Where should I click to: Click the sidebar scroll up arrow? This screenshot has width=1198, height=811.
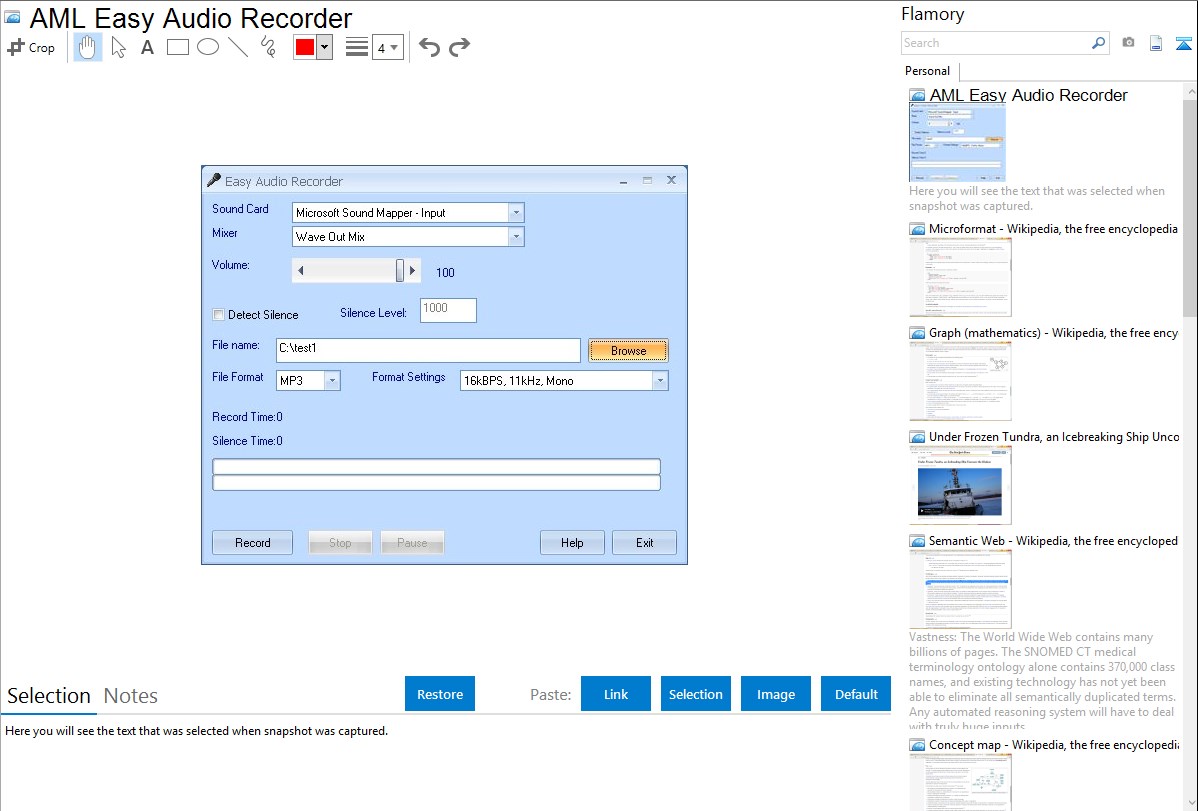tap(1191, 92)
